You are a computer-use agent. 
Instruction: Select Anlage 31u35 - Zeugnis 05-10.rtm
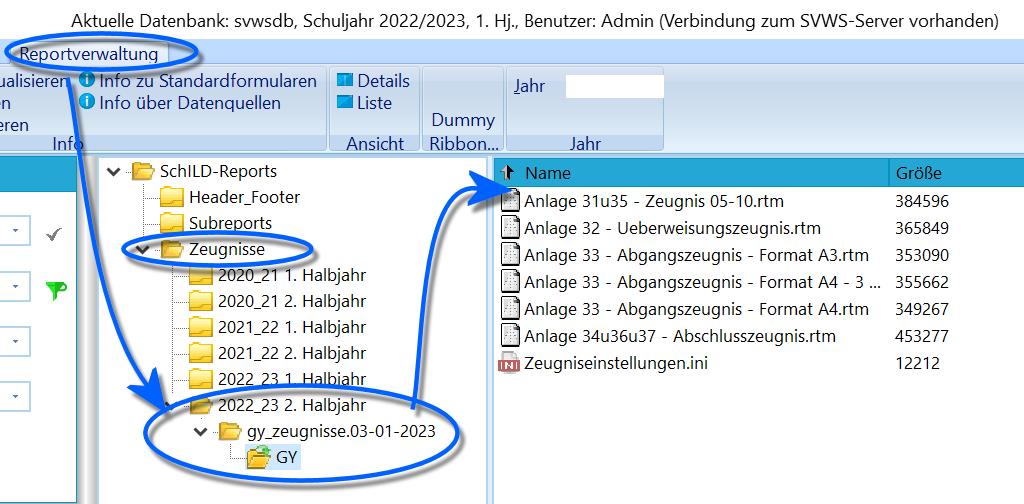tap(654, 201)
